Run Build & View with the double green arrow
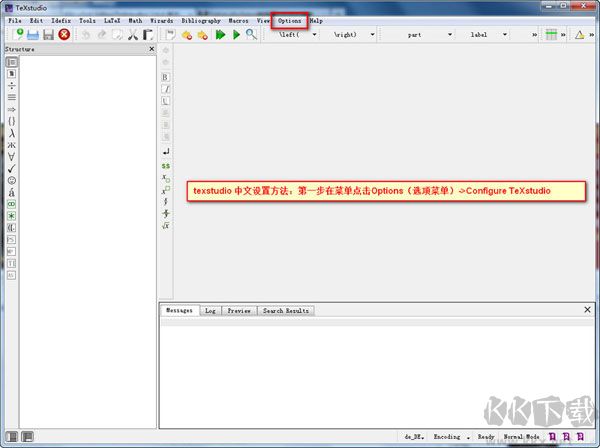This screenshot has height=448, width=600. click(x=220, y=35)
